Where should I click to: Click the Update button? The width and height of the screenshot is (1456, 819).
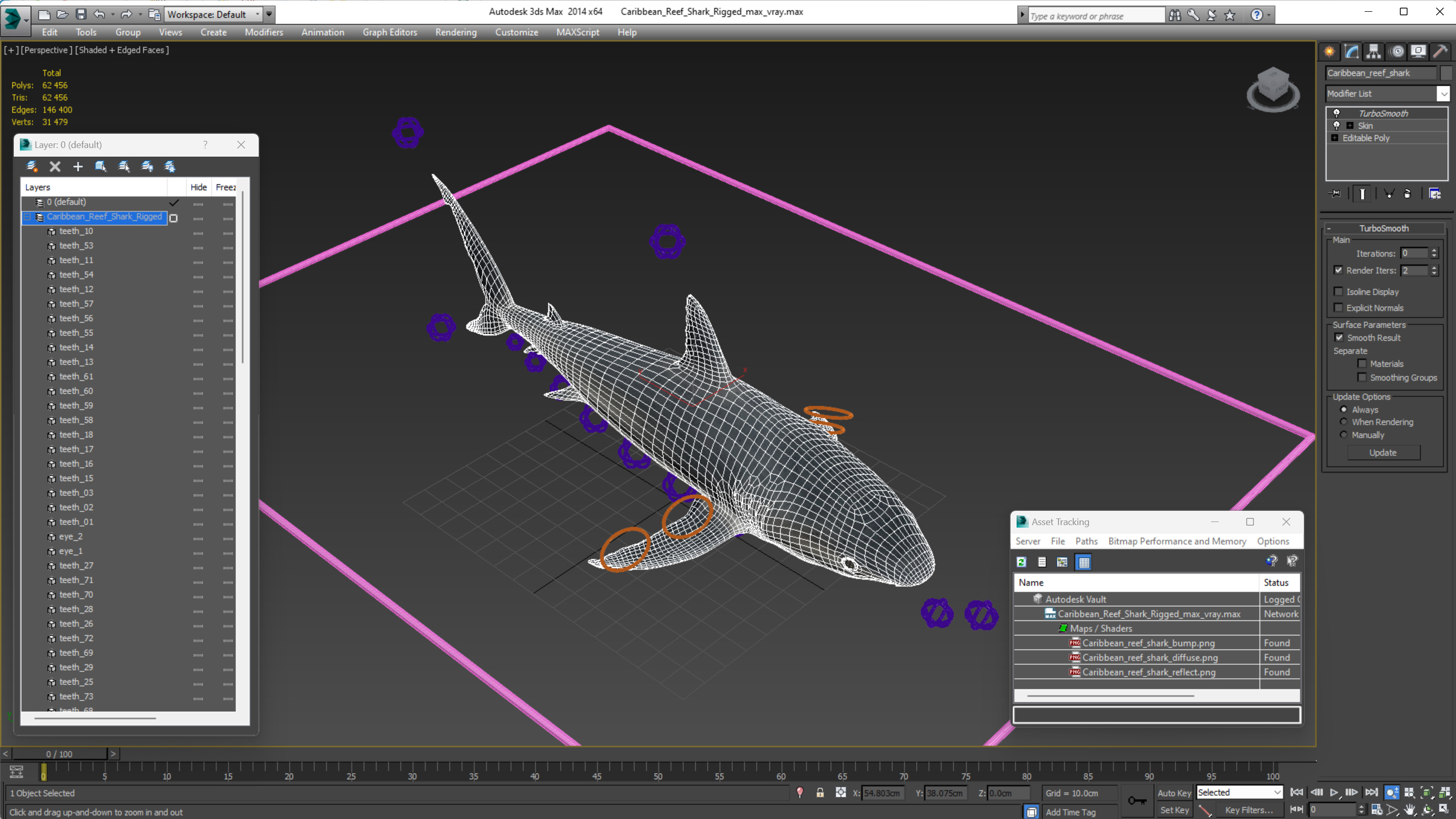[x=1383, y=452]
